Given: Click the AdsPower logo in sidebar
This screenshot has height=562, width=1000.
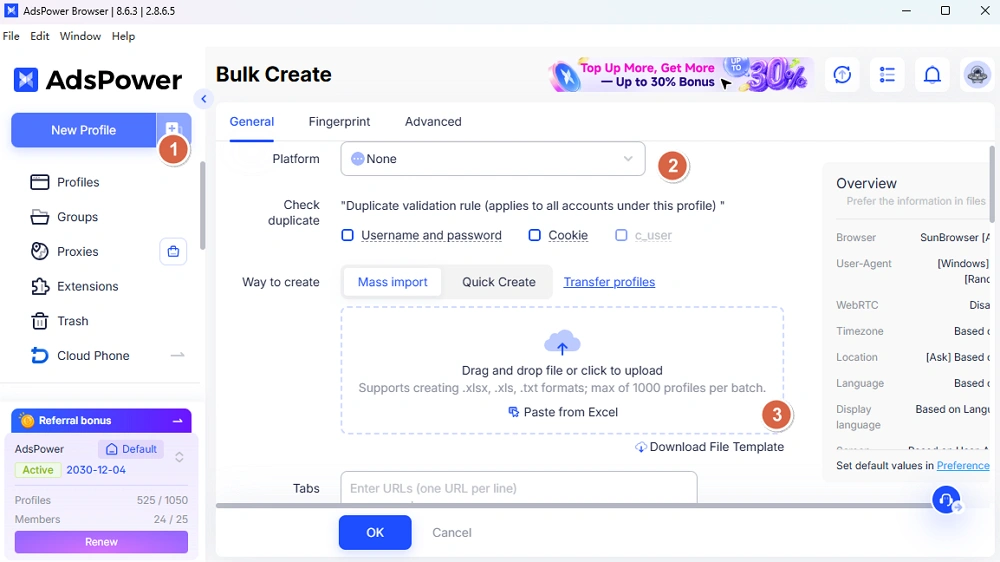Looking at the screenshot, I should coord(98,80).
